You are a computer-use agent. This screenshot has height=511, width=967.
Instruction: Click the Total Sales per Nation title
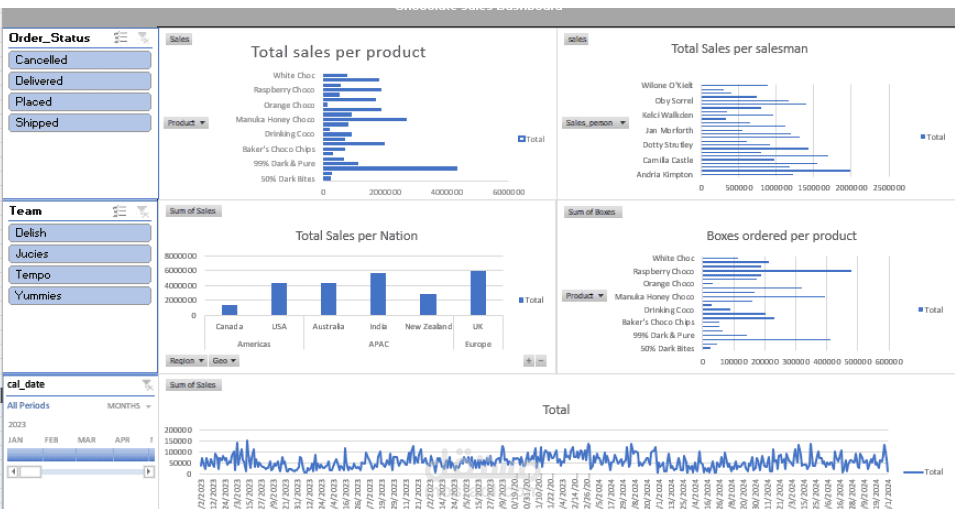point(356,235)
